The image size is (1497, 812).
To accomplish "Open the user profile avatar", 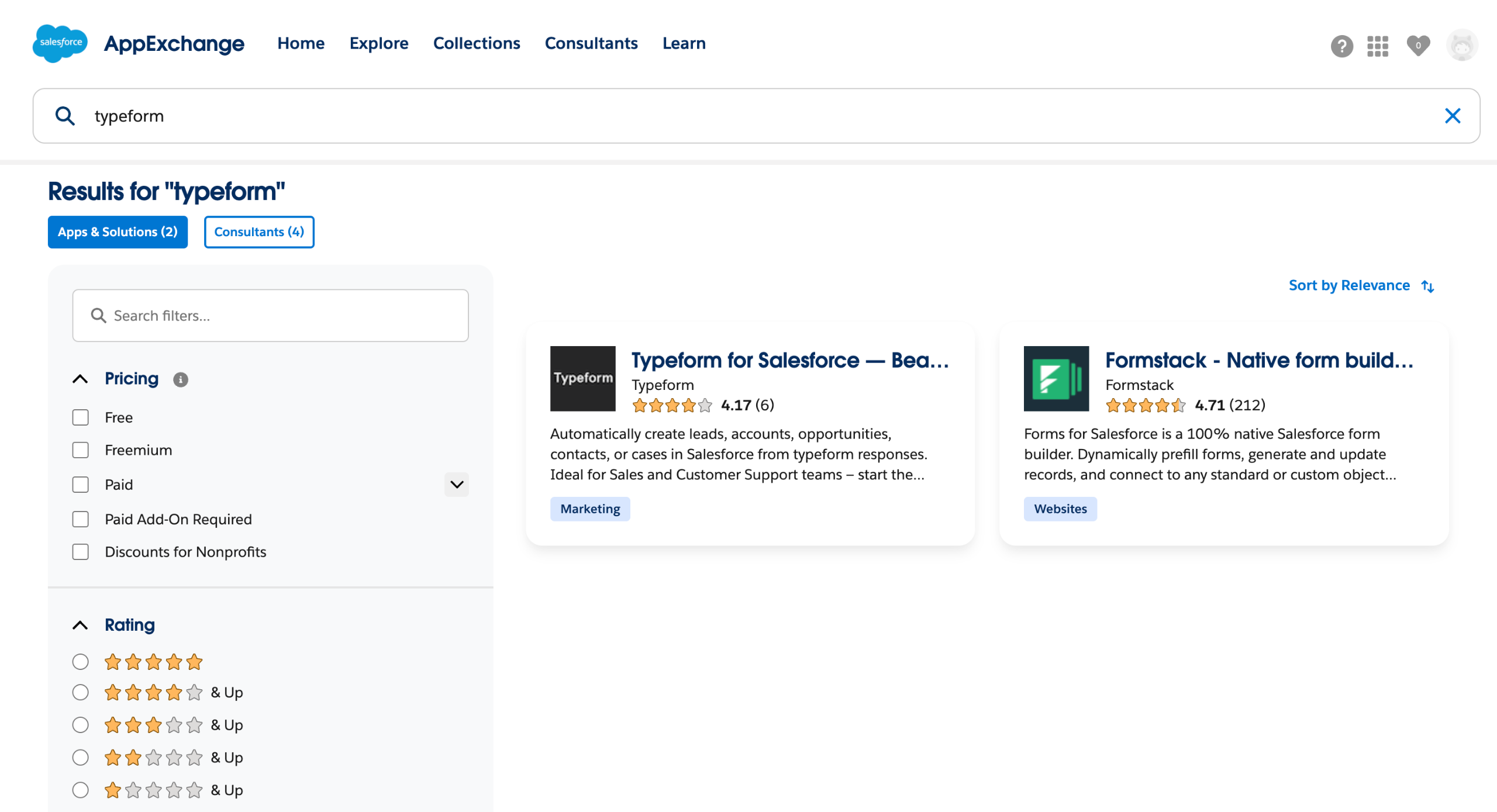I will (1461, 46).
